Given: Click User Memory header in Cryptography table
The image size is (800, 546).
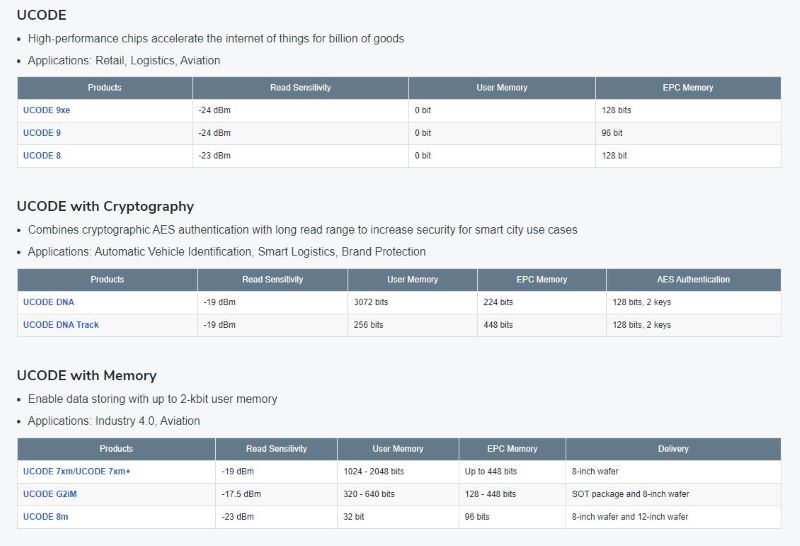Looking at the screenshot, I should pyautogui.click(x=412, y=280).
